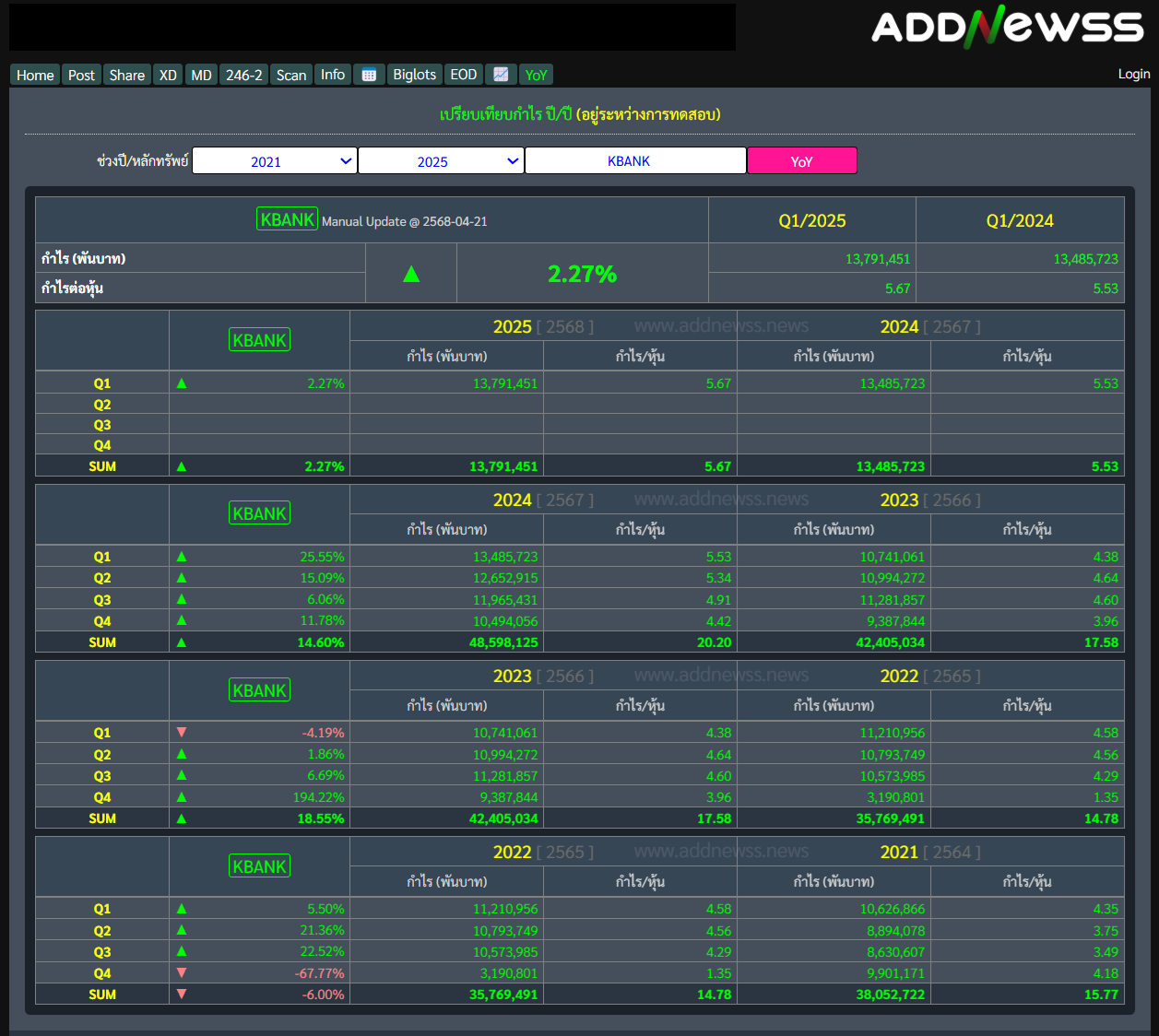Open the EOD menu item
Image resolution: width=1159 pixels, height=1036 pixels.
(x=464, y=75)
